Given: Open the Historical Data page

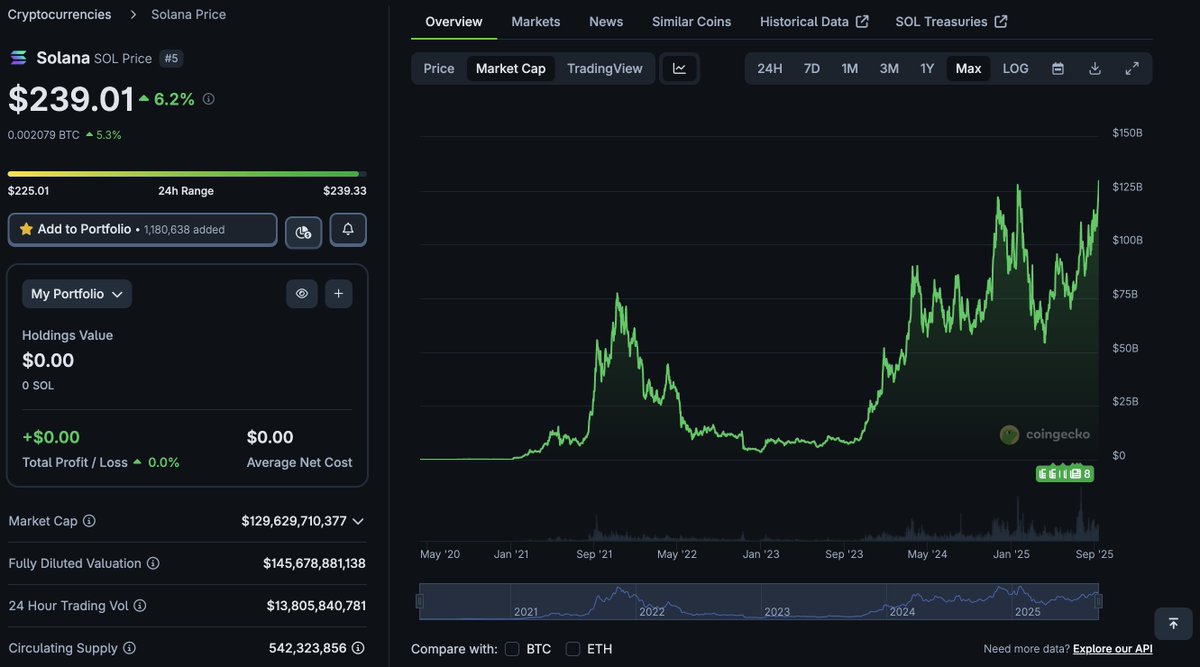Looking at the screenshot, I should click(806, 21).
